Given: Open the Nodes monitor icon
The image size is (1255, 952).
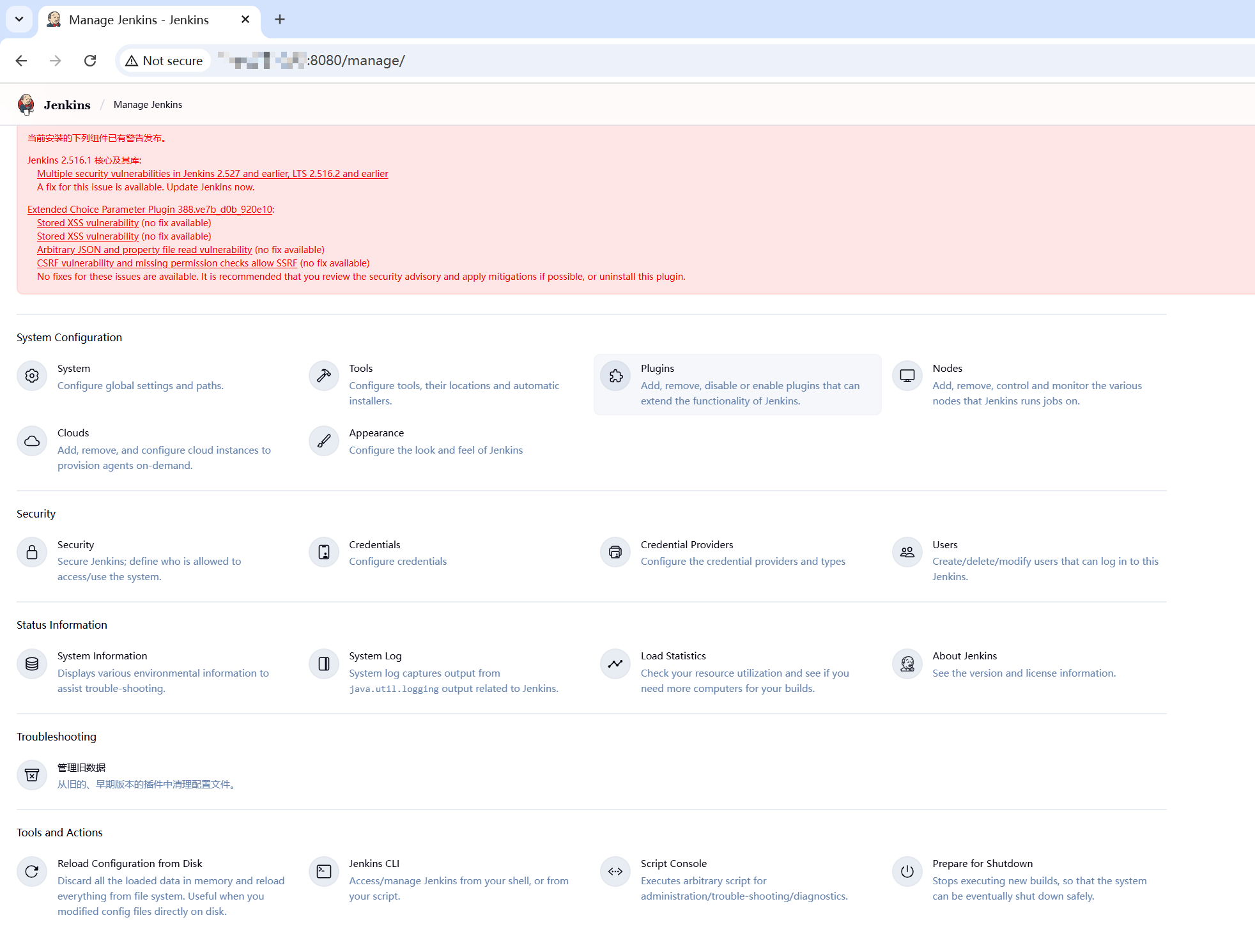Looking at the screenshot, I should [x=907, y=376].
